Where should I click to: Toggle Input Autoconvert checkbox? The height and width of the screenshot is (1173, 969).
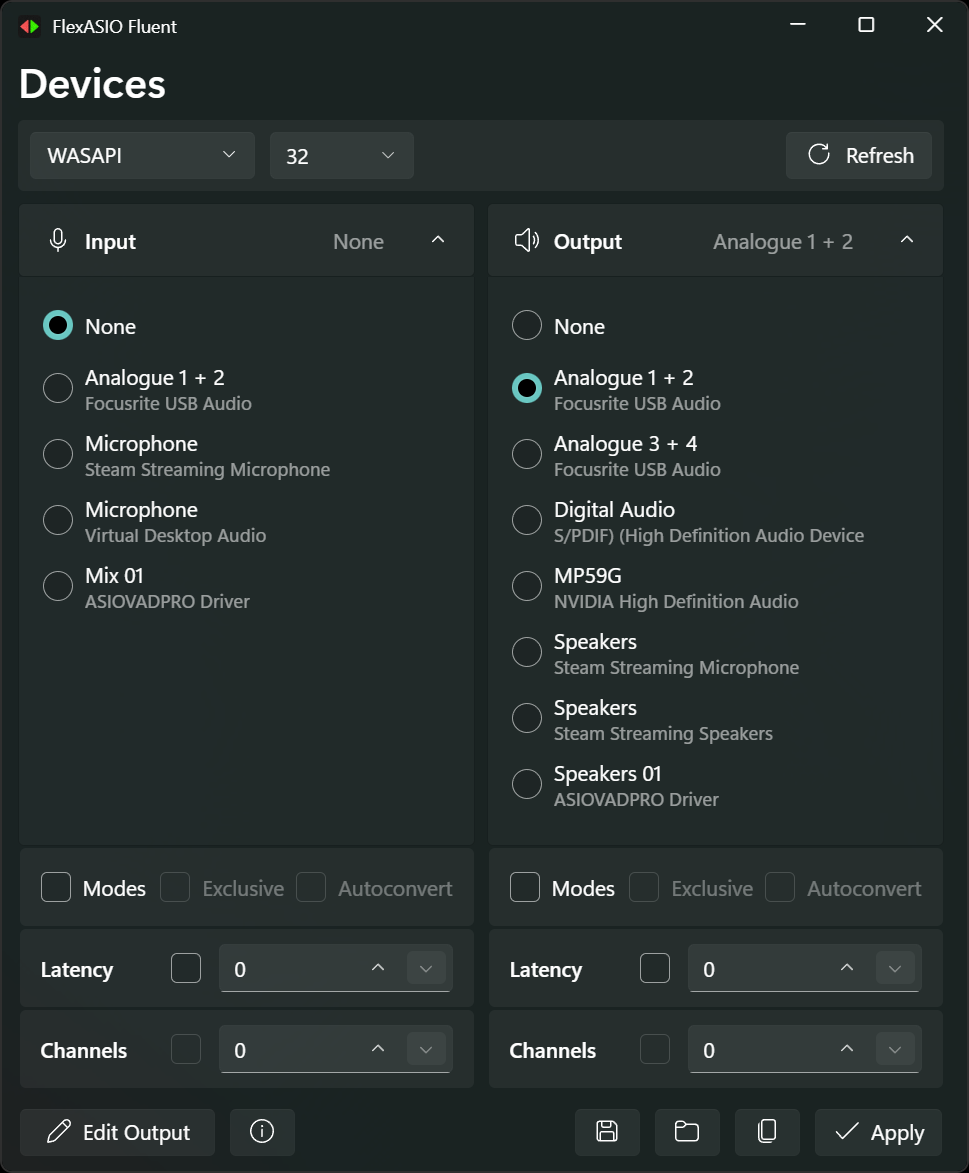pyautogui.click(x=311, y=887)
